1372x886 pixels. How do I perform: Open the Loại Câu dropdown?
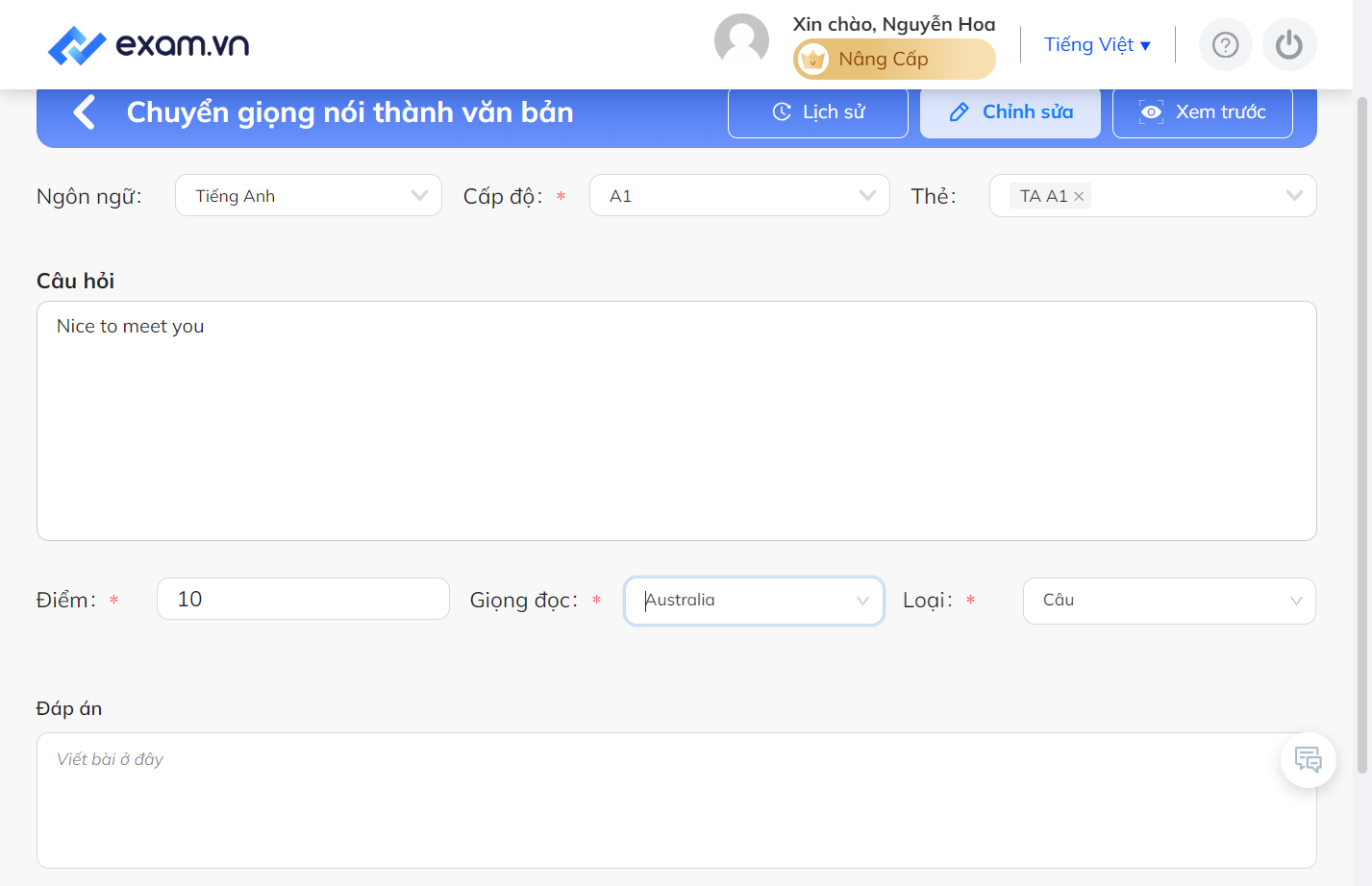tap(1169, 601)
